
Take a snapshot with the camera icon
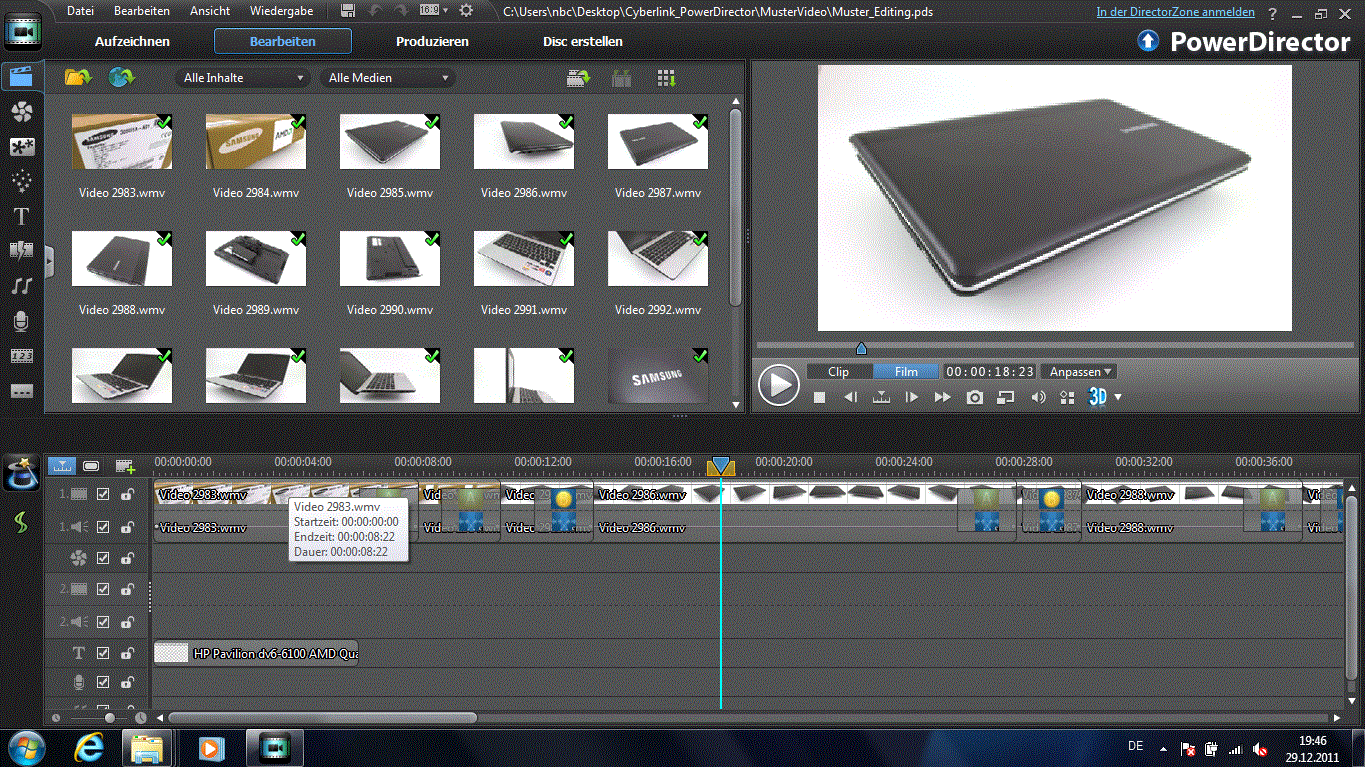point(974,397)
